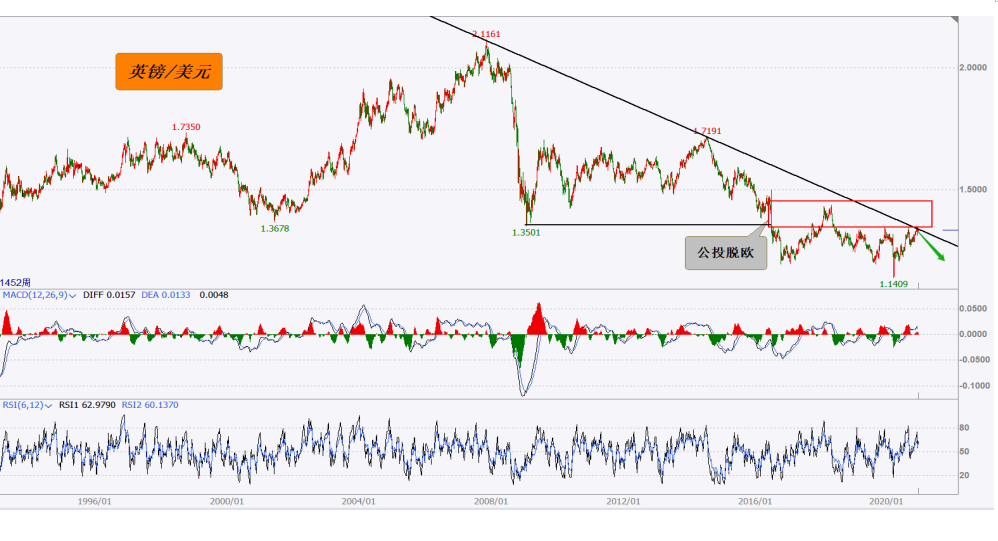Click the RSI 20 axis label

click(x=964, y=475)
